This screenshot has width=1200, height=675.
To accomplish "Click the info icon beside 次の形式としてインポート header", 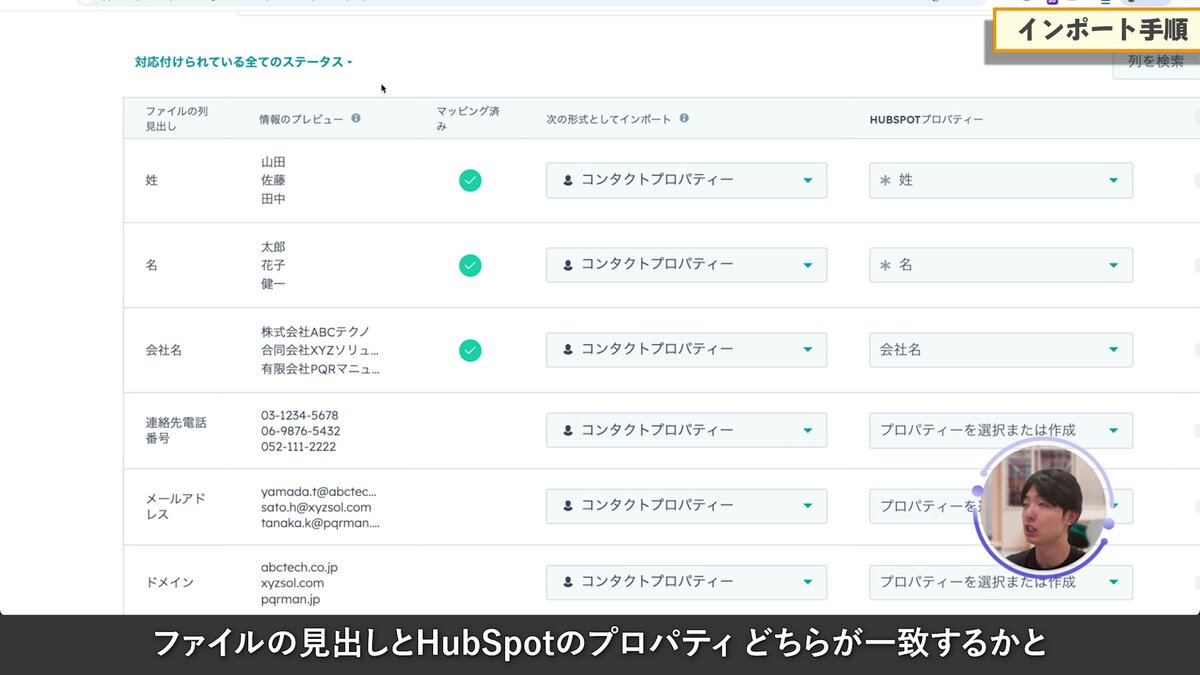I will click(685, 117).
